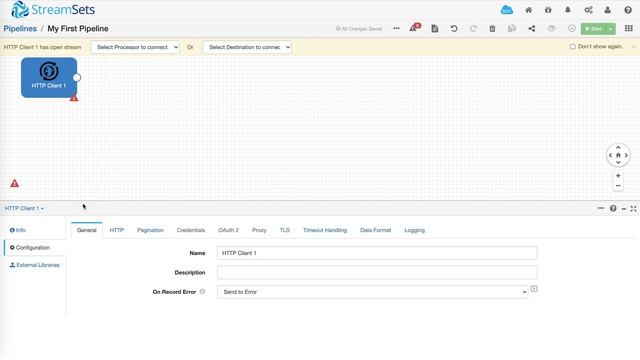
Task: Duplicate the selected stage
Action: point(511,29)
